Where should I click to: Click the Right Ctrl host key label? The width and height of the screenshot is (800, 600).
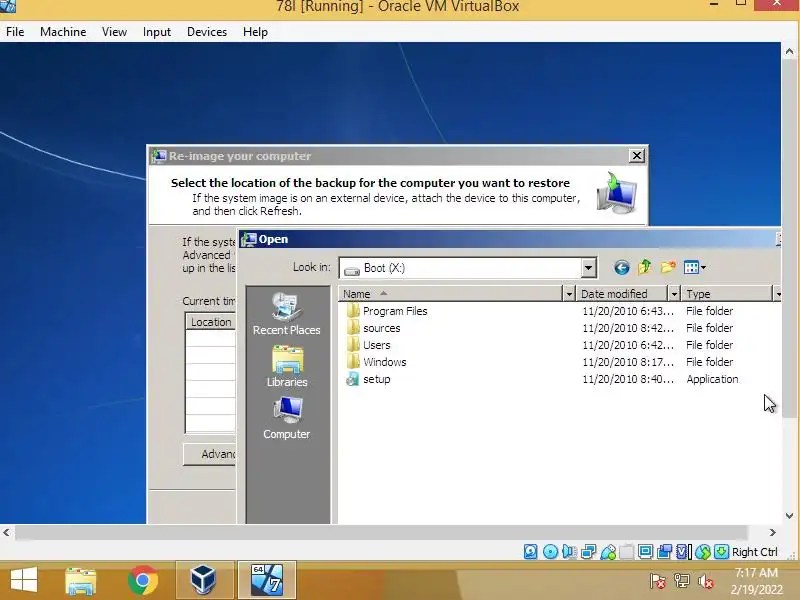tap(755, 552)
